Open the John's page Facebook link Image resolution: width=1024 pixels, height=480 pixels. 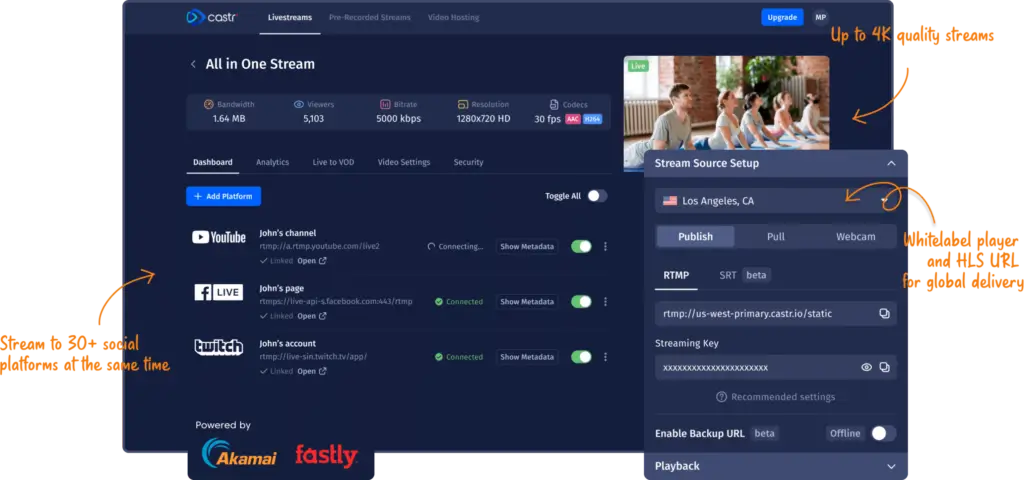coord(312,316)
